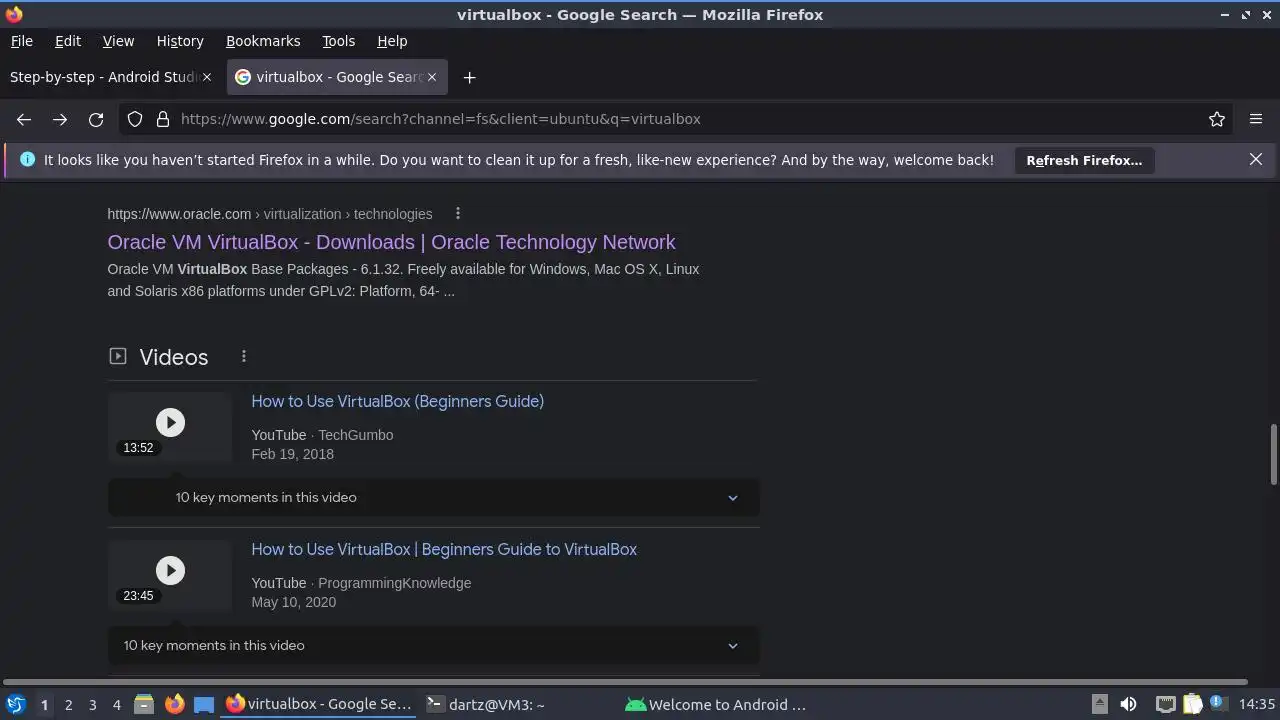Open the update notifier tray icon
This screenshot has width=1280, height=720.
[1219, 704]
